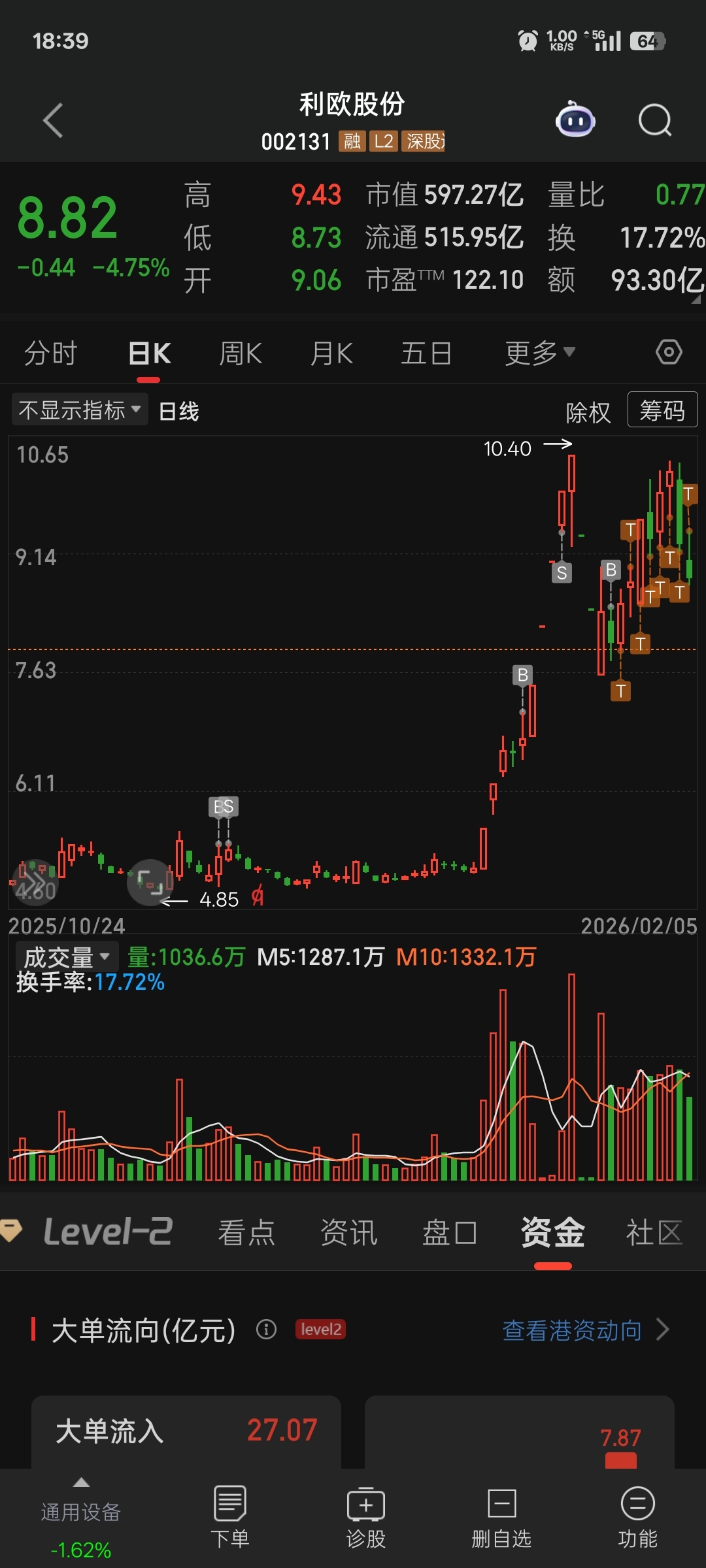Screen dimensions: 706x1568
Task: Open the 看点 tab
Action: click(x=246, y=1232)
